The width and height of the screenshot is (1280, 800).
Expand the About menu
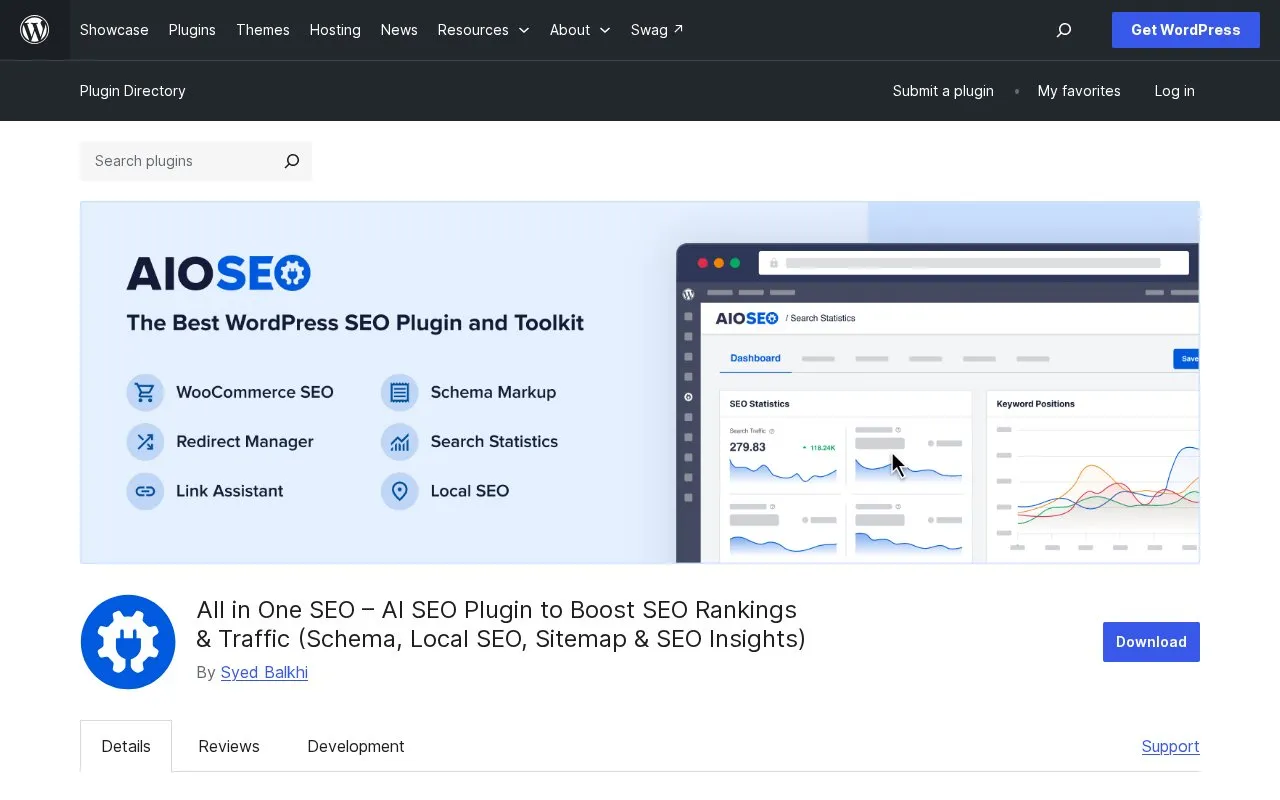[580, 30]
